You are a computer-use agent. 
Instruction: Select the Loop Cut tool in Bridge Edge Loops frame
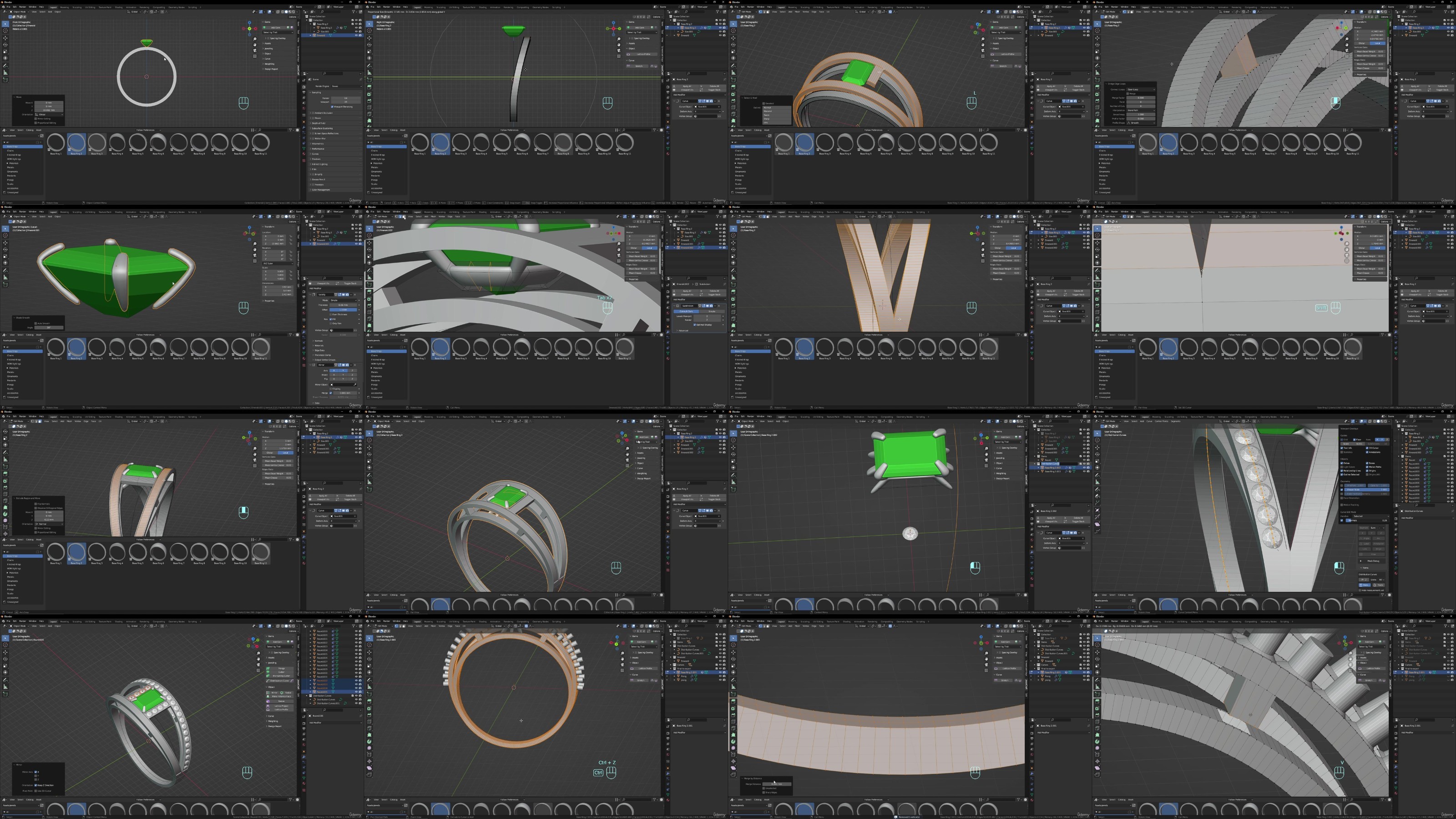pos(1097,107)
